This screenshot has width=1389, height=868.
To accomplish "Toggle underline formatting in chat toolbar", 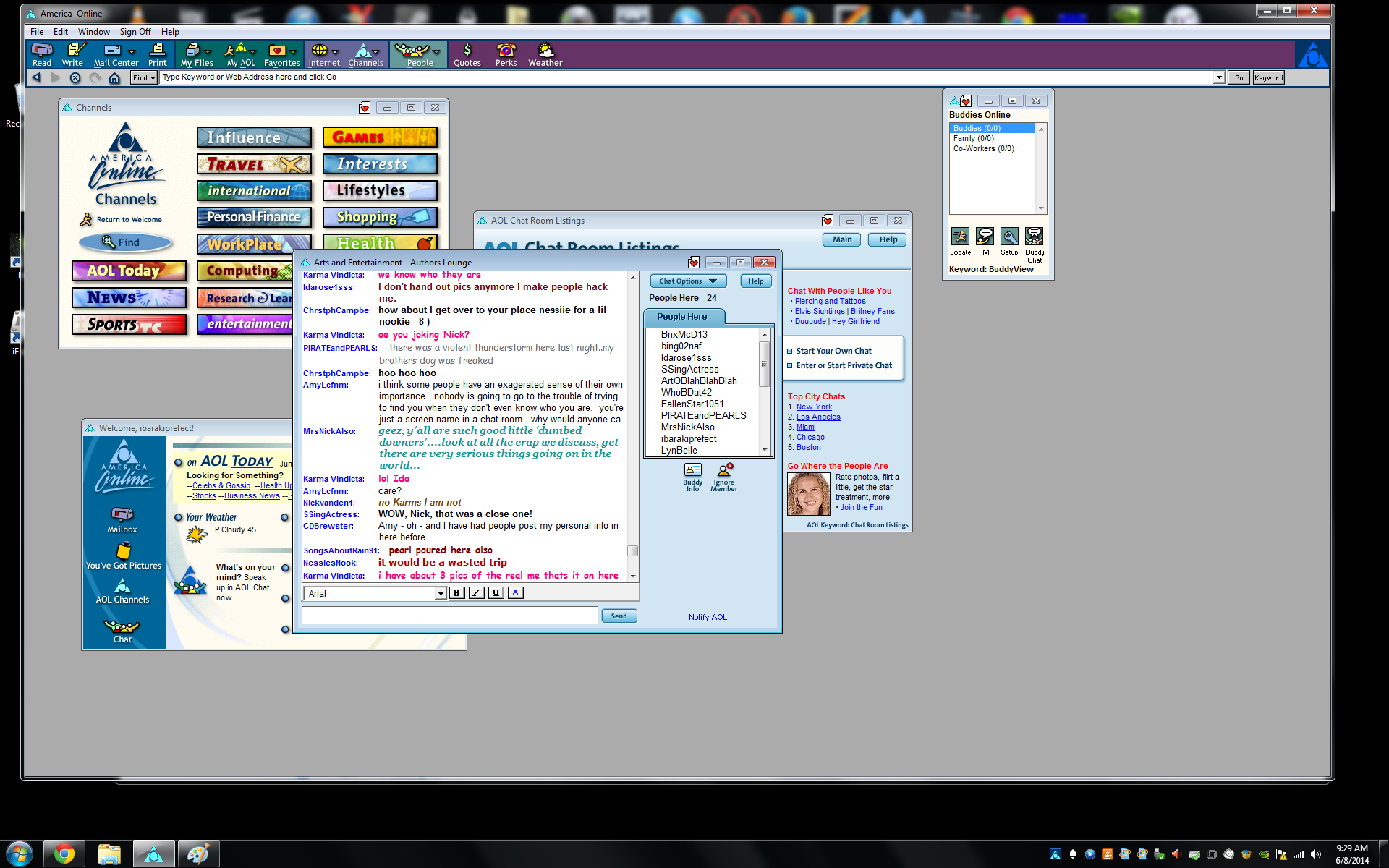I will (x=496, y=593).
